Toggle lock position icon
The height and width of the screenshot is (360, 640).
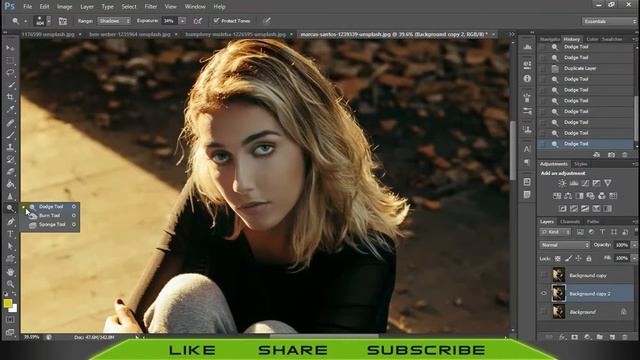578,258
